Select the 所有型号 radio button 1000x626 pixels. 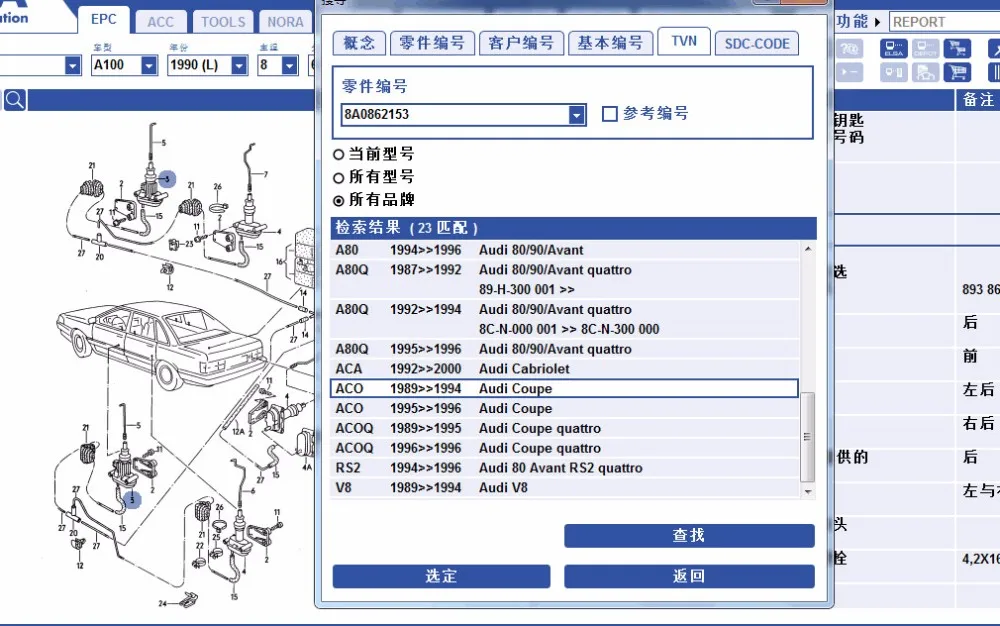[339, 178]
